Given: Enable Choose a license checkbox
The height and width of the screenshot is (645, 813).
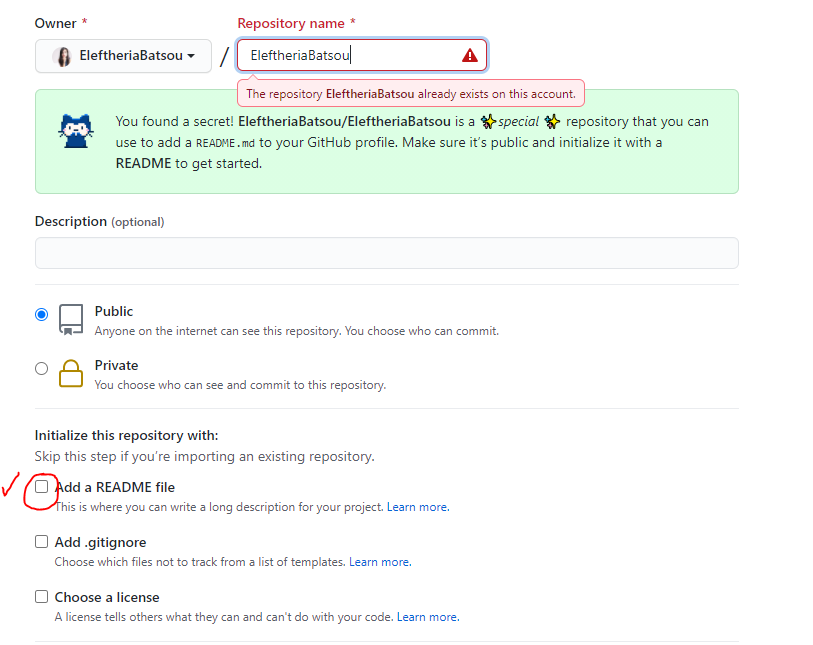Looking at the screenshot, I should [41, 597].
